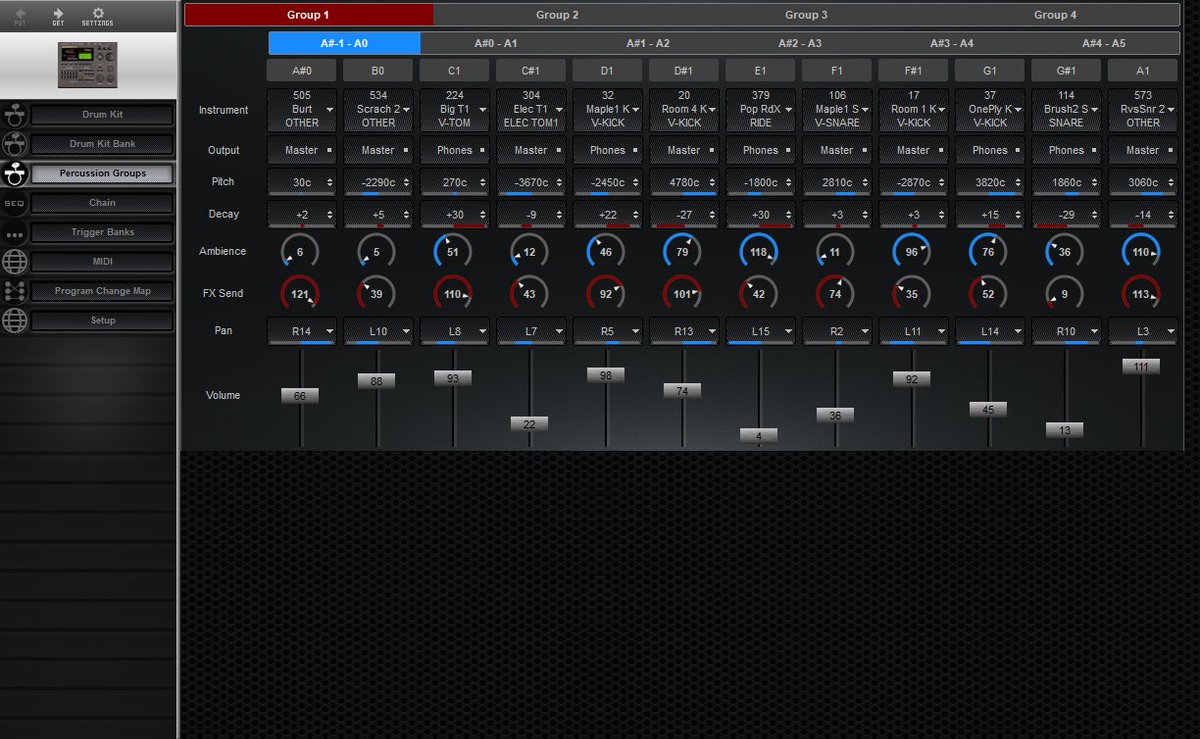Click the globe icon beside Setup
1200x739 pixels.
click(x=14, y=320)
